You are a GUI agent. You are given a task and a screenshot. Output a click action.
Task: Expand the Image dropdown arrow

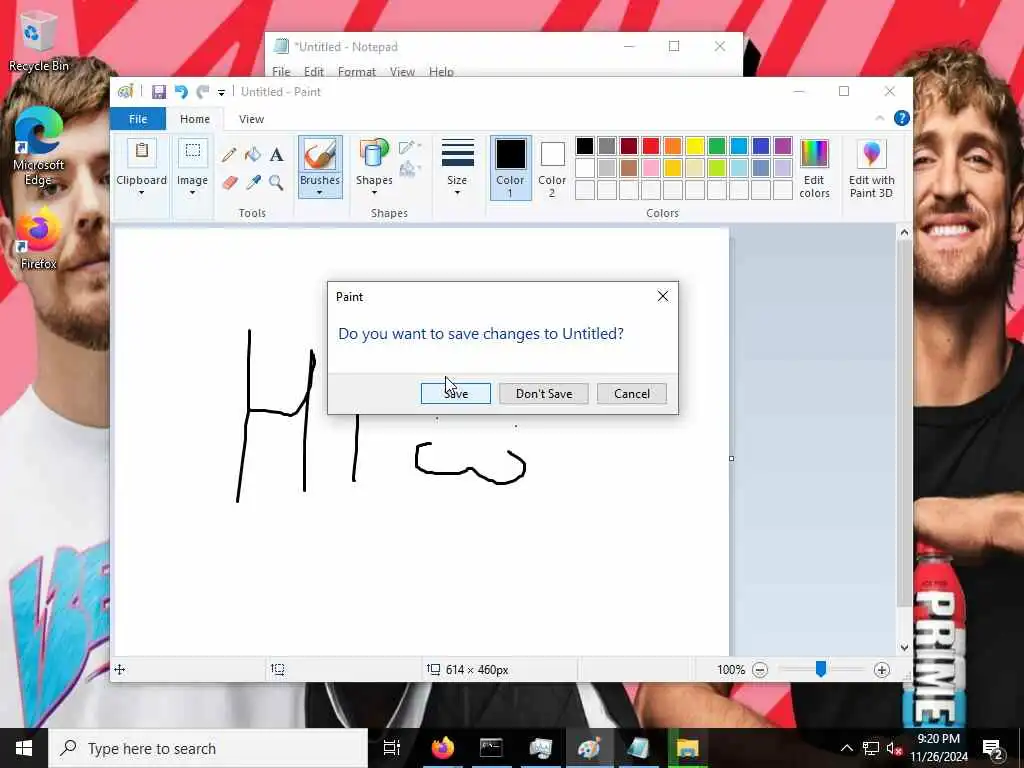[x=193, y=193]
